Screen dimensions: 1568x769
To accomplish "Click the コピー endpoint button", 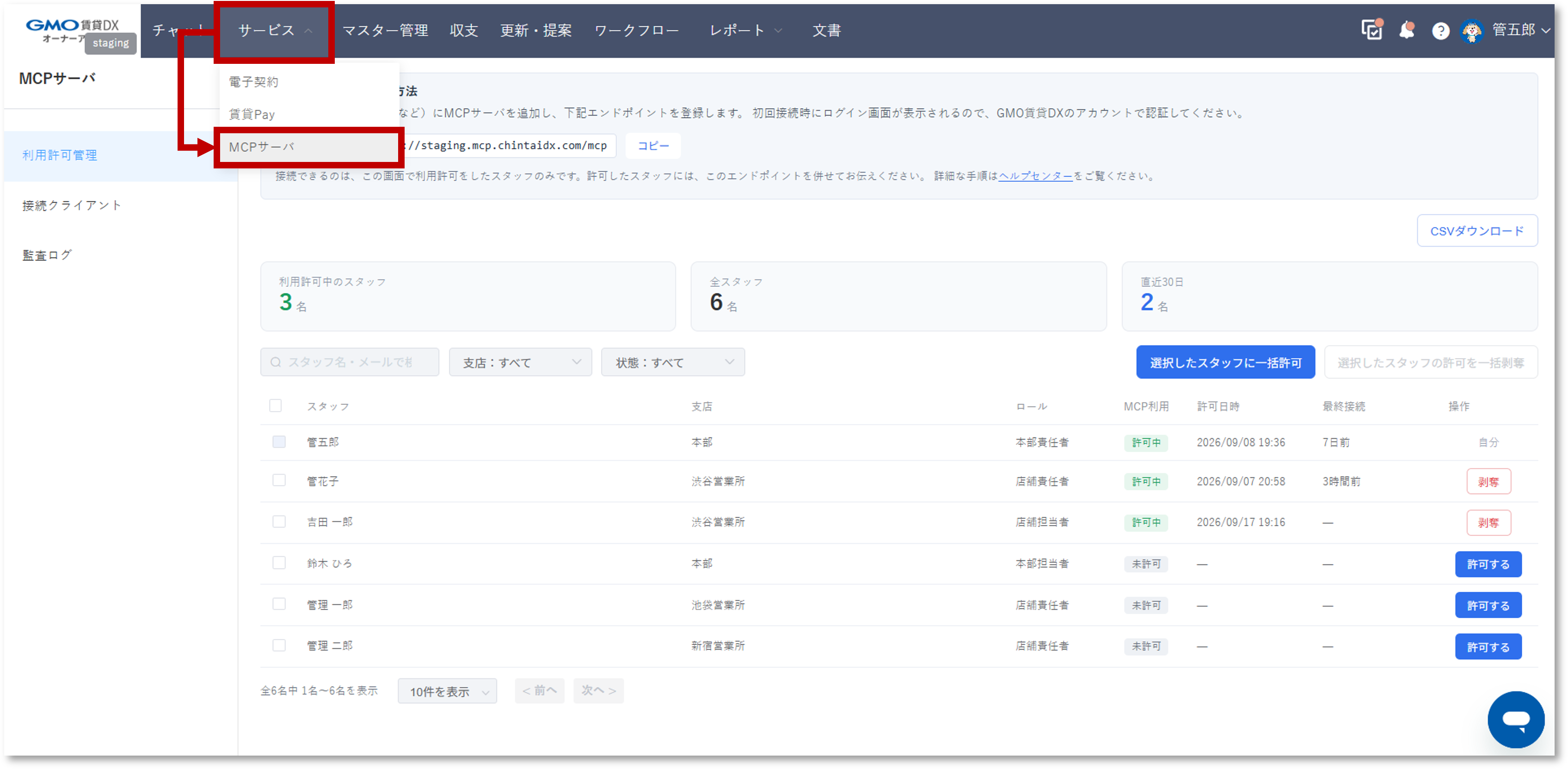I will click(653, 146).
